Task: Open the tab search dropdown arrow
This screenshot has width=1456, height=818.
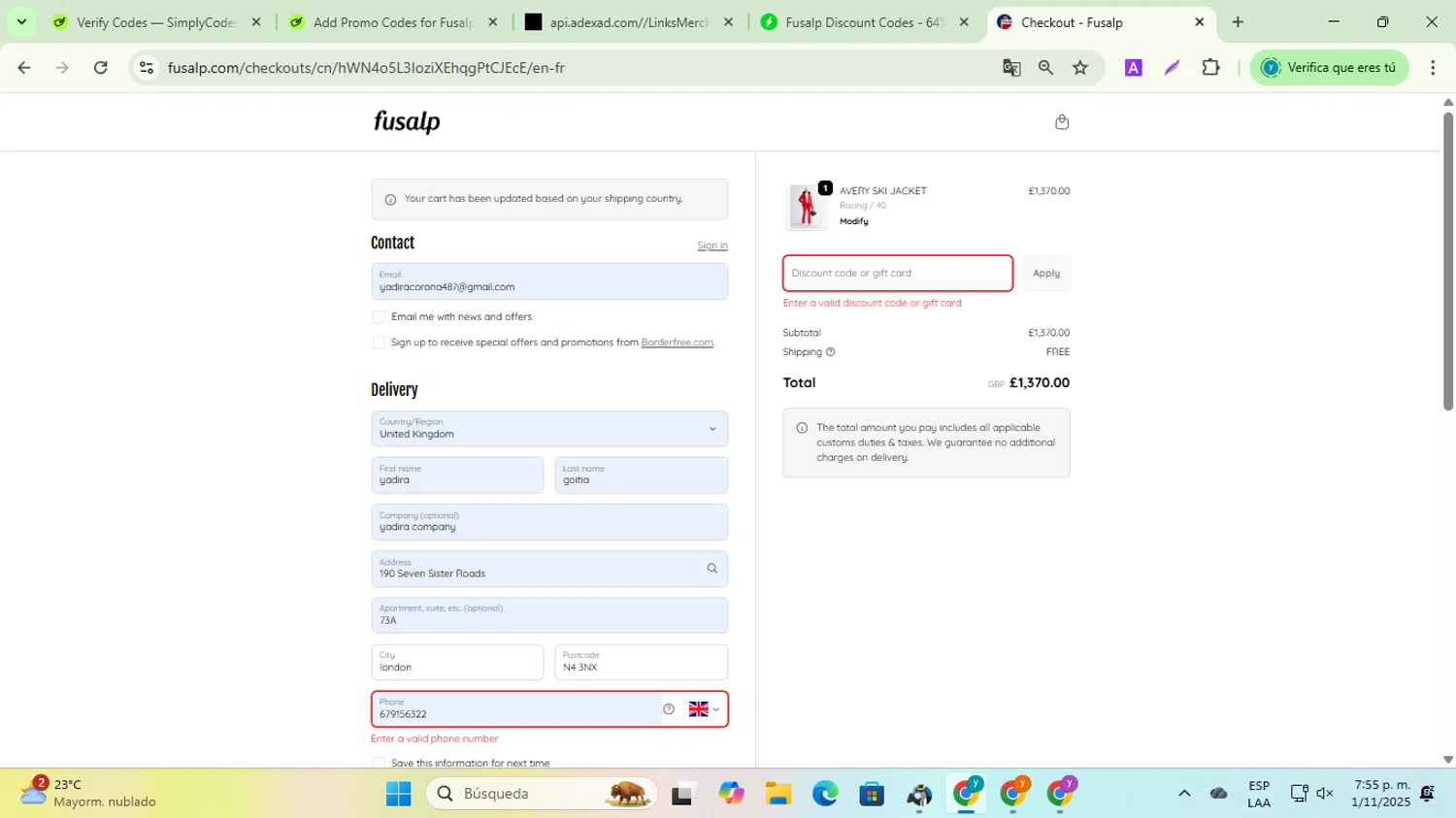Action: [21, 22]
